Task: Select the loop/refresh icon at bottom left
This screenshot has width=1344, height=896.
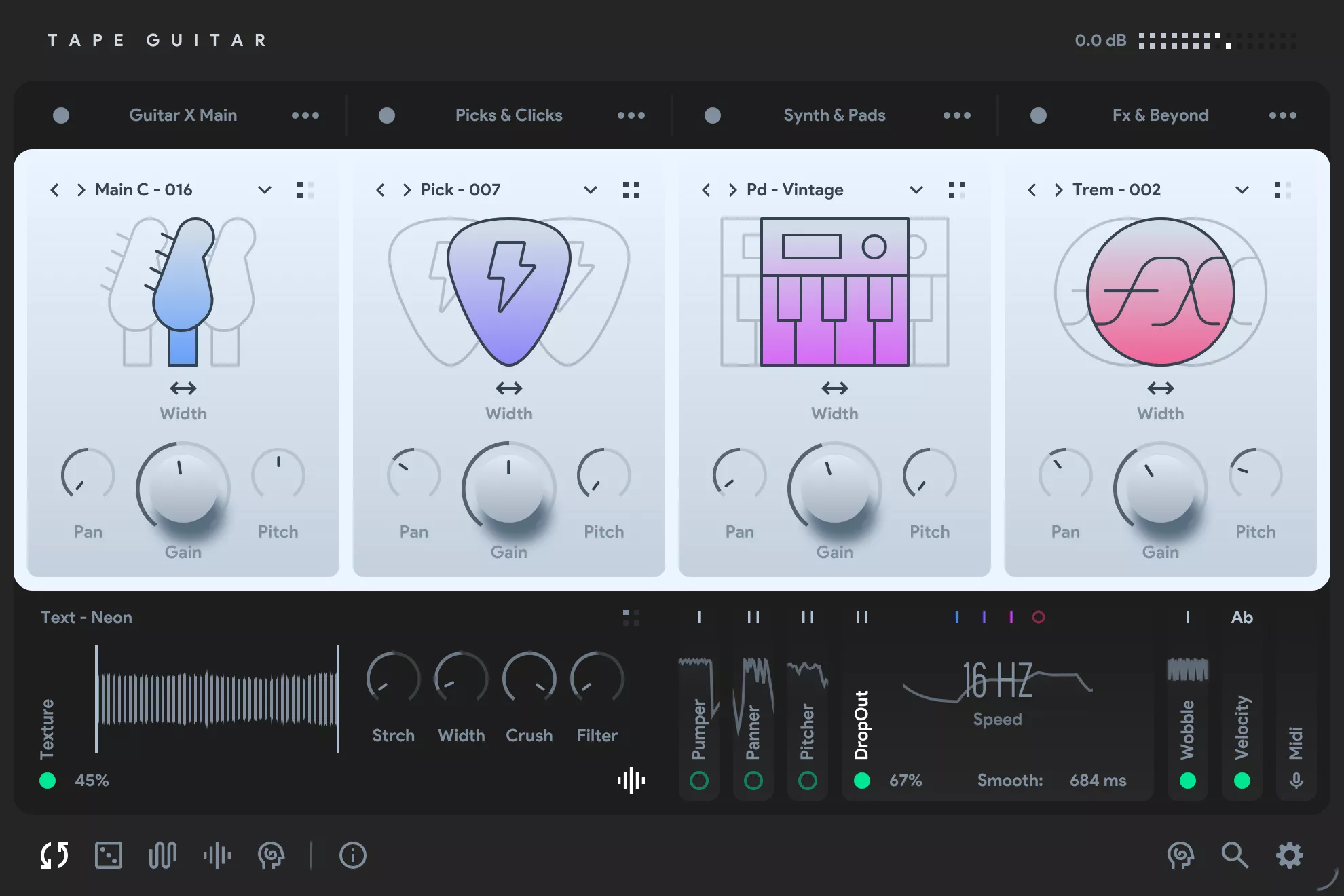Action: tap(53, 855)
